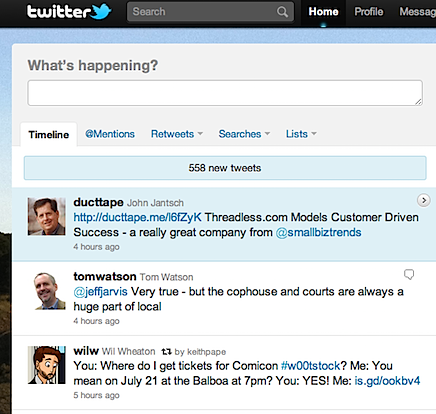Screen dimensions: 436x414
Task: Expand the Searches dropdown
Action: [244, 134]
